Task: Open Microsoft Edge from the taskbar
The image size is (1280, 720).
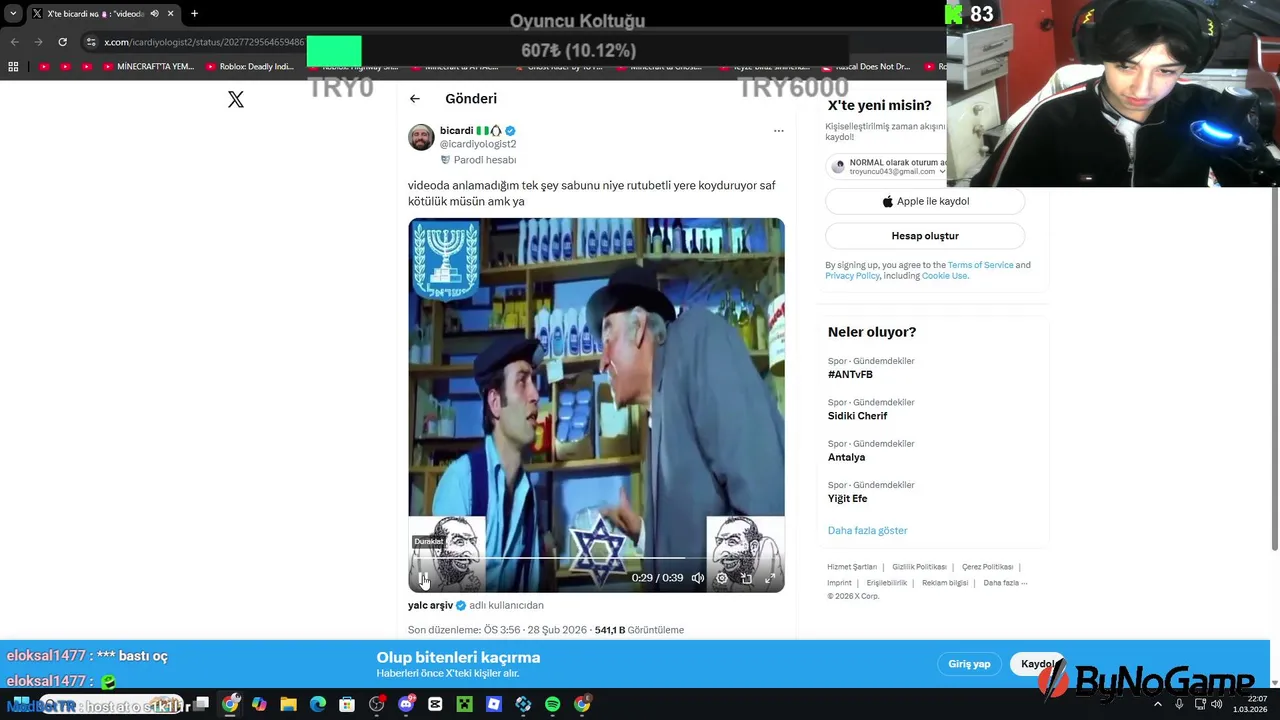Action: click(x=318, y=704)
